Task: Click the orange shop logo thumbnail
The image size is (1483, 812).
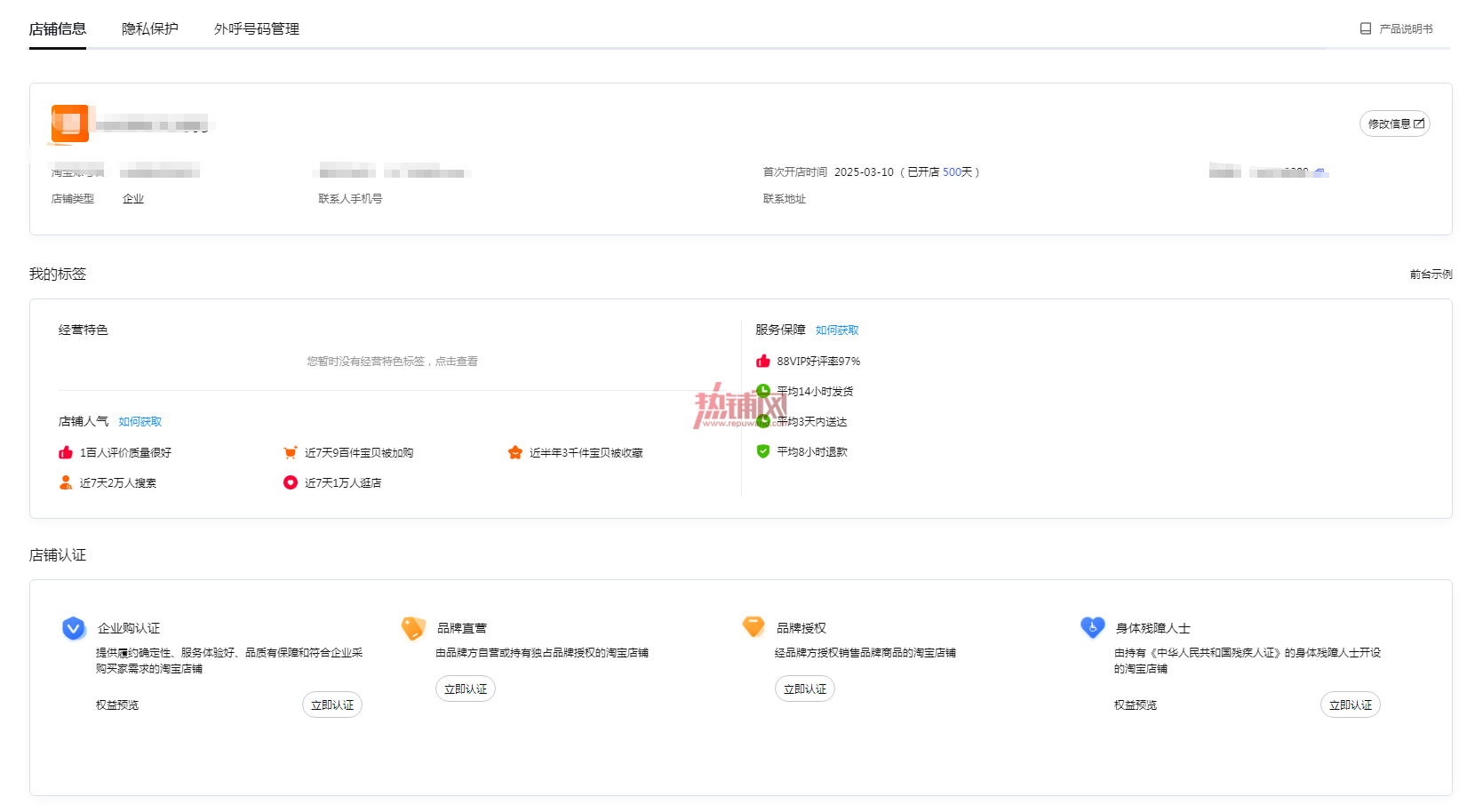Action: pos(70,123)
